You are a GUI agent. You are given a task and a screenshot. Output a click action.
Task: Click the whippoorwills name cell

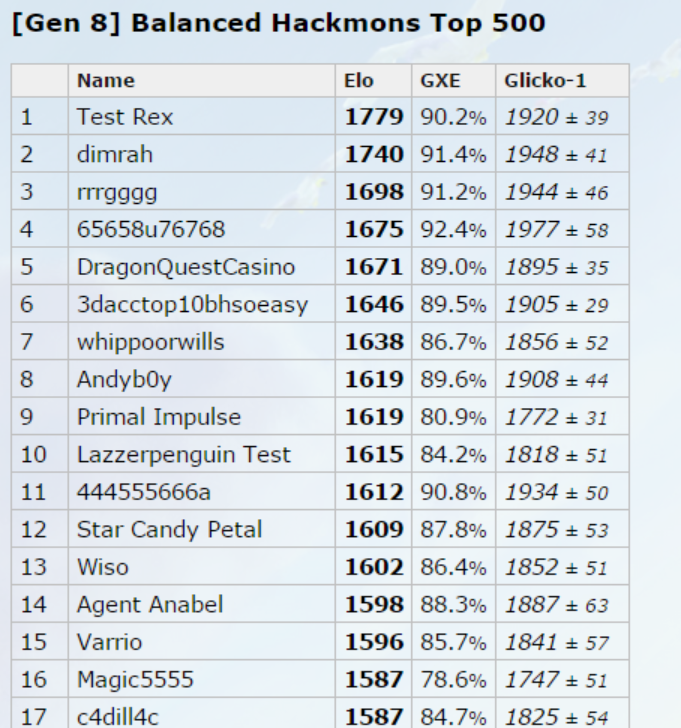(x=150, y=342)
